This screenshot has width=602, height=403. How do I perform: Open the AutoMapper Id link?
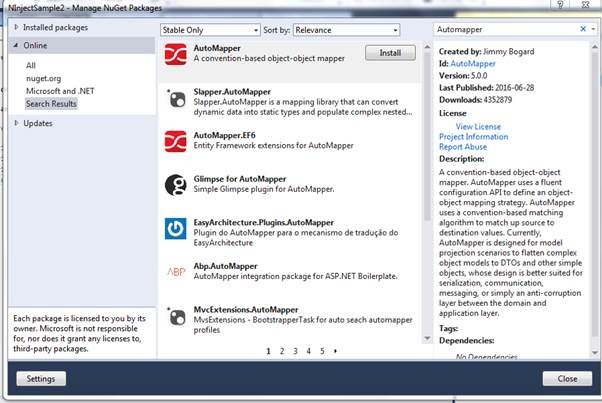pyautogui.click(x=473, y=64)
